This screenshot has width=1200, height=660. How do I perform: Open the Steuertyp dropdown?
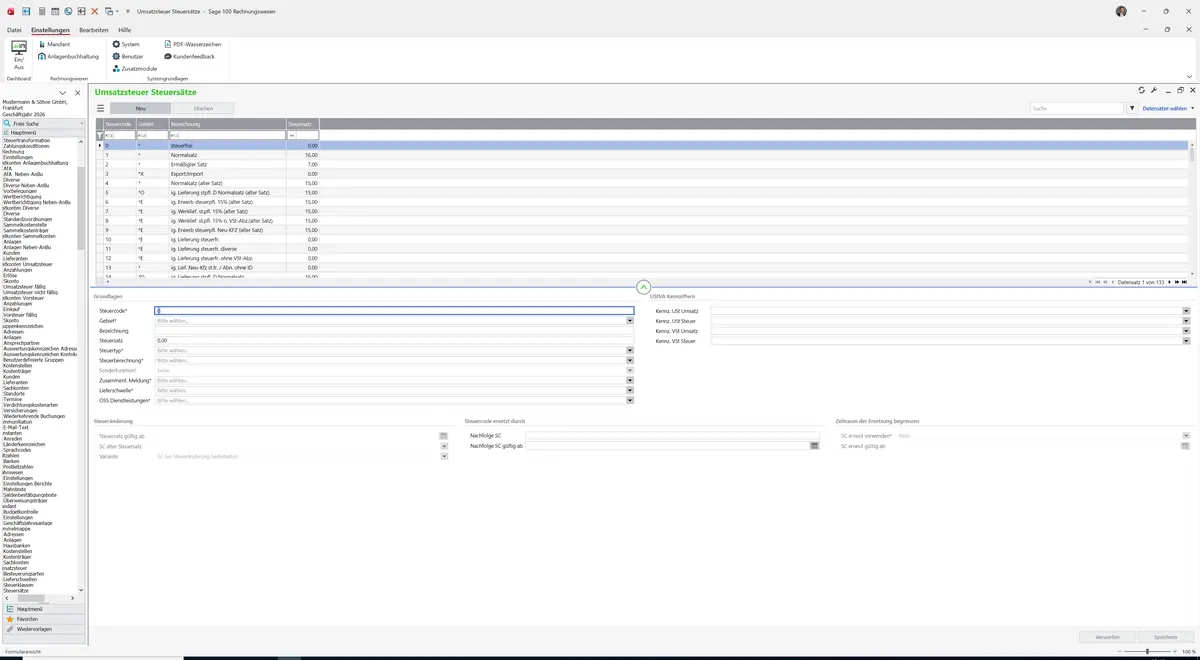630,351
